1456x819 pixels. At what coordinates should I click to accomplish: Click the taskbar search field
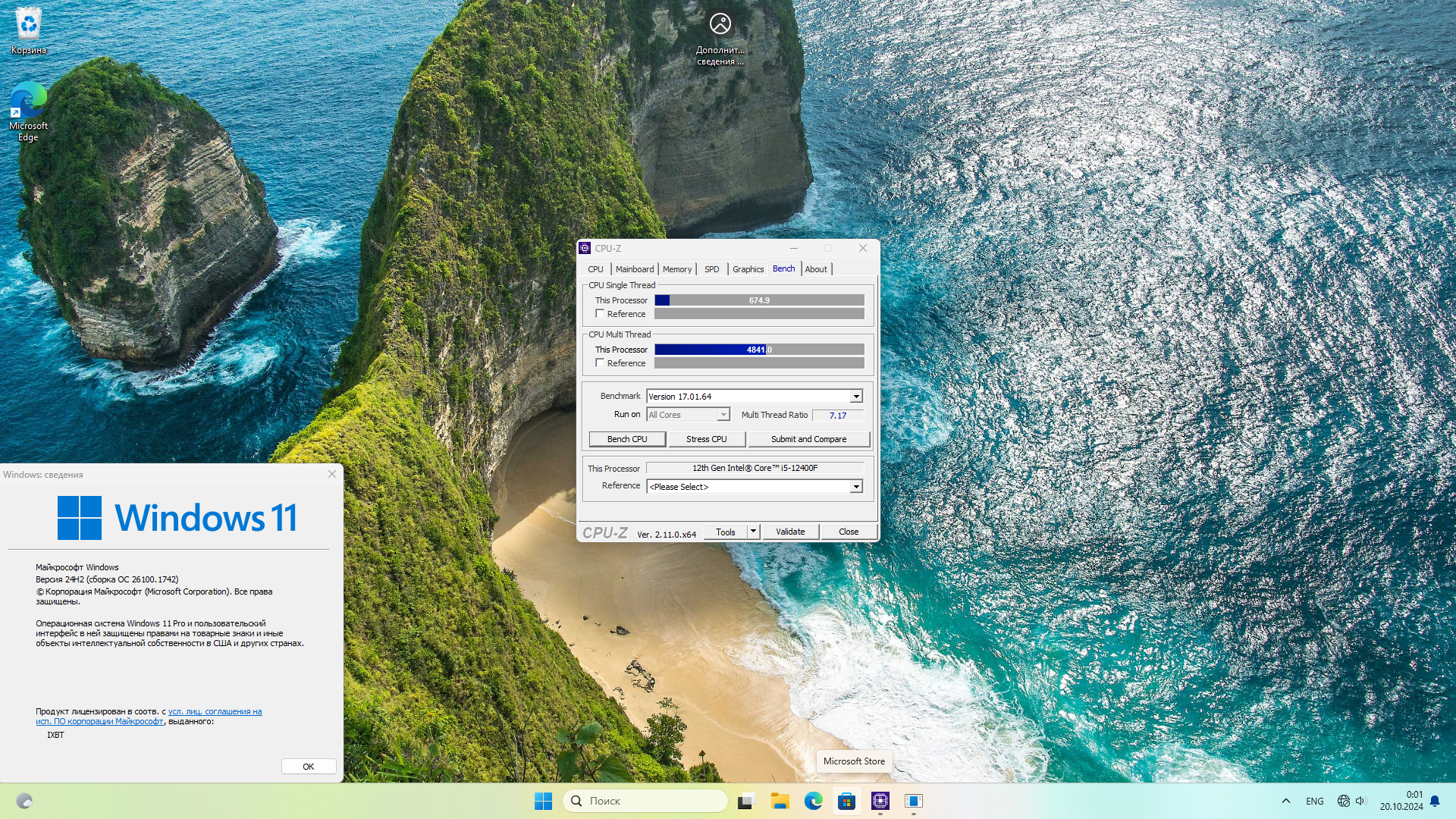tap(645, 801)
